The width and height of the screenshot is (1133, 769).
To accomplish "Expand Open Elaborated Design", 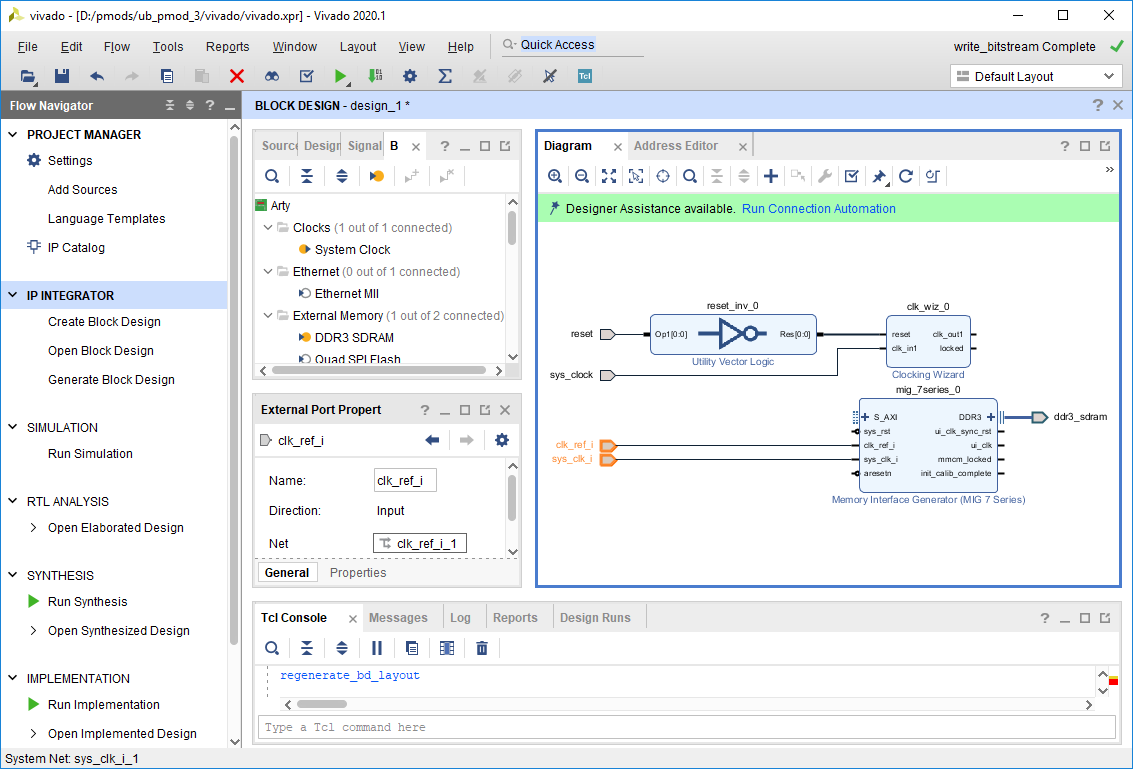I will (x=33, y=528).
